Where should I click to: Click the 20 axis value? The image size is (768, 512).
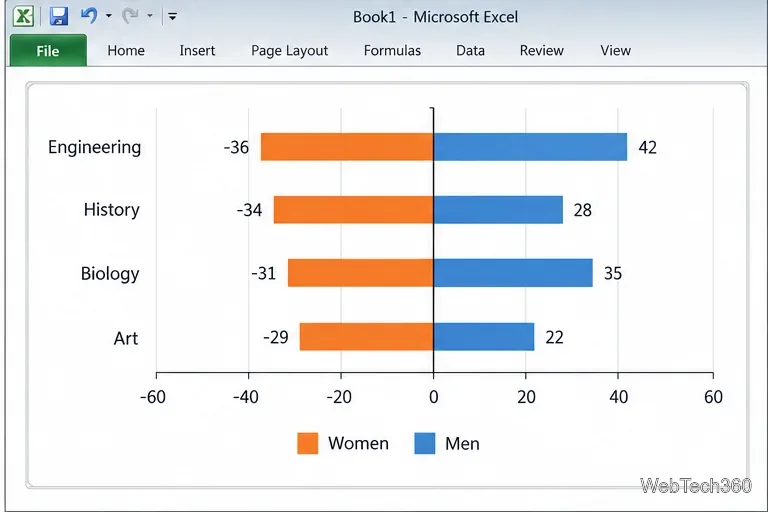tap(527, 397)
